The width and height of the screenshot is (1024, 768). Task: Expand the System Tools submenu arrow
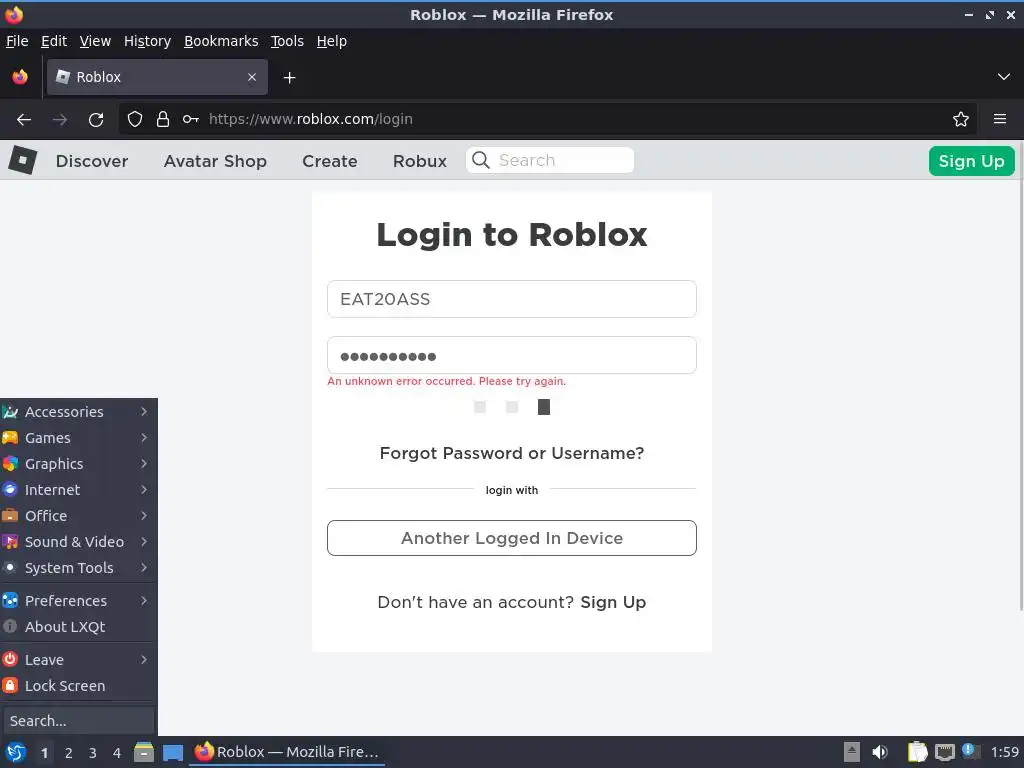144,568
